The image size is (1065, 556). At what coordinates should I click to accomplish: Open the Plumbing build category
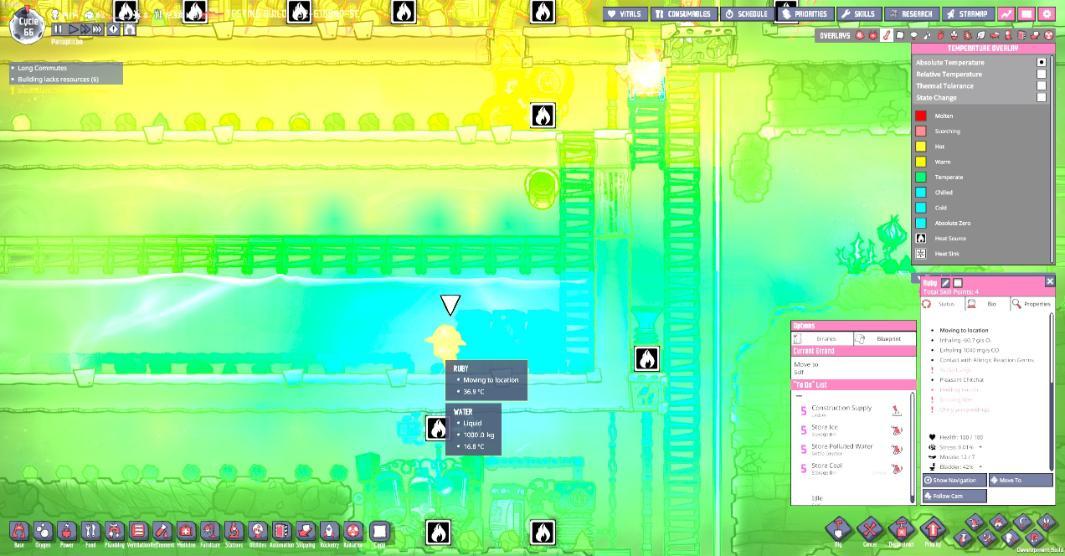click(x=114, y=531)
